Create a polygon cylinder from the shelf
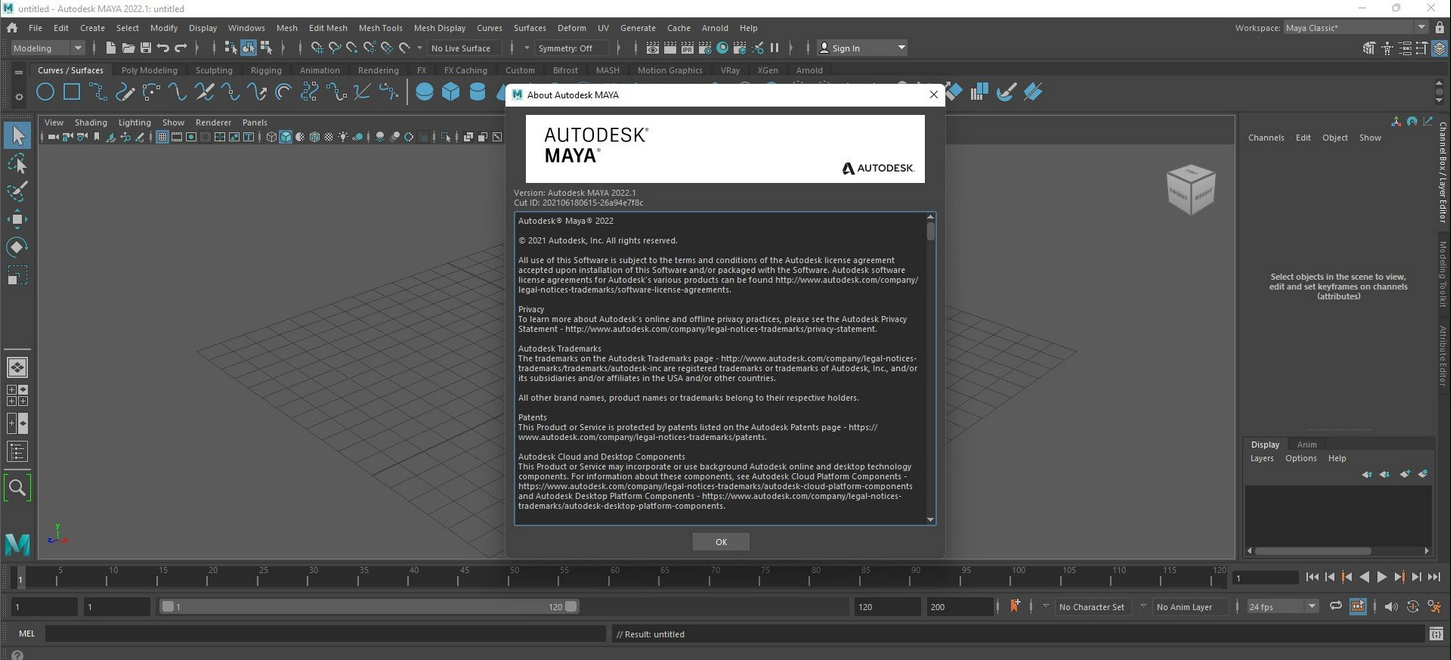 (478, 92)
